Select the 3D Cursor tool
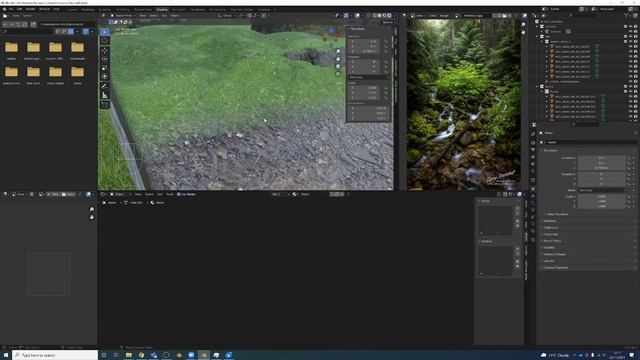Screen dimensions: 640x360 point(105,41)
